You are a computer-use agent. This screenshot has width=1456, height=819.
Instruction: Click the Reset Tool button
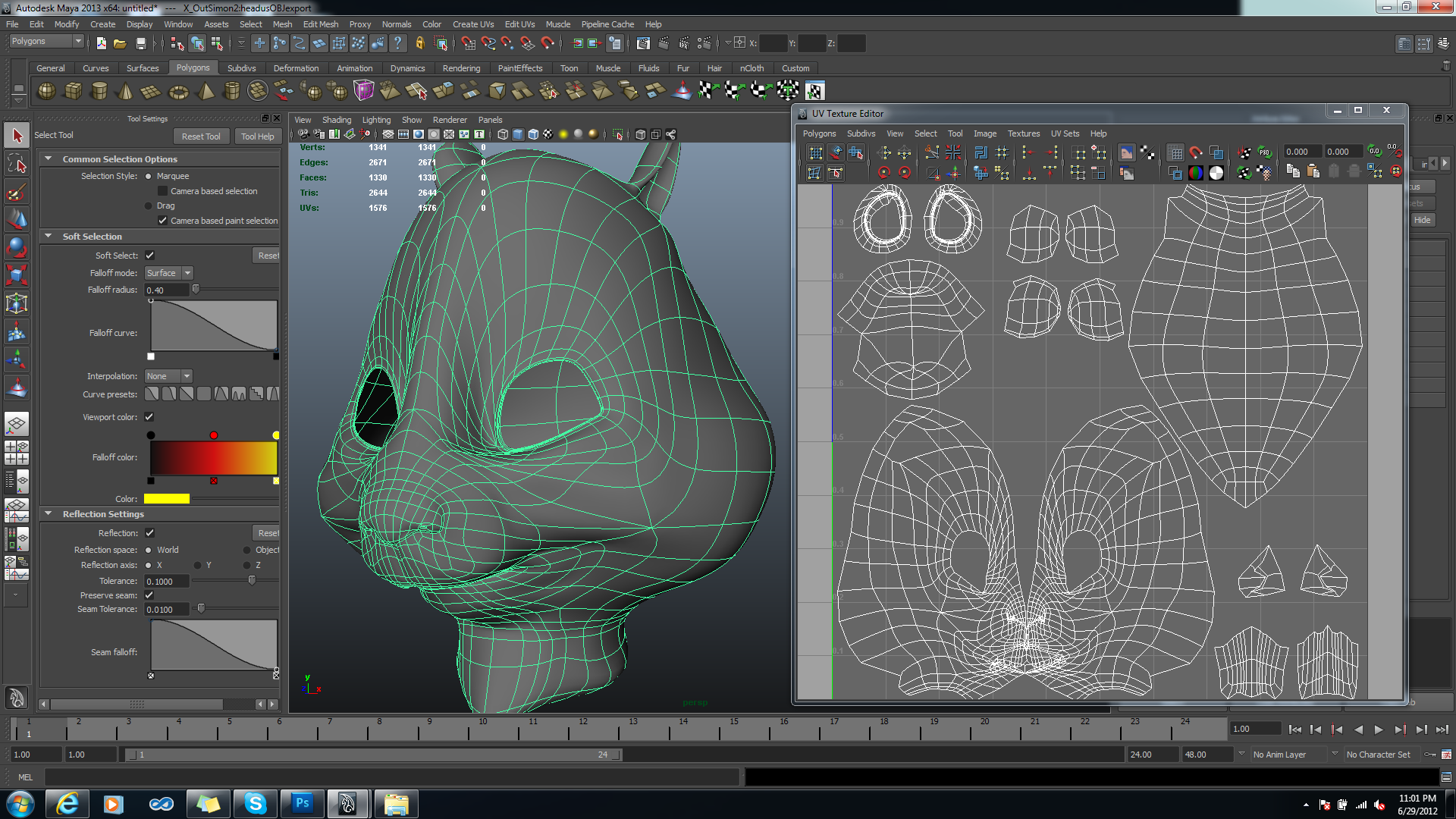[x=201, y=136]
